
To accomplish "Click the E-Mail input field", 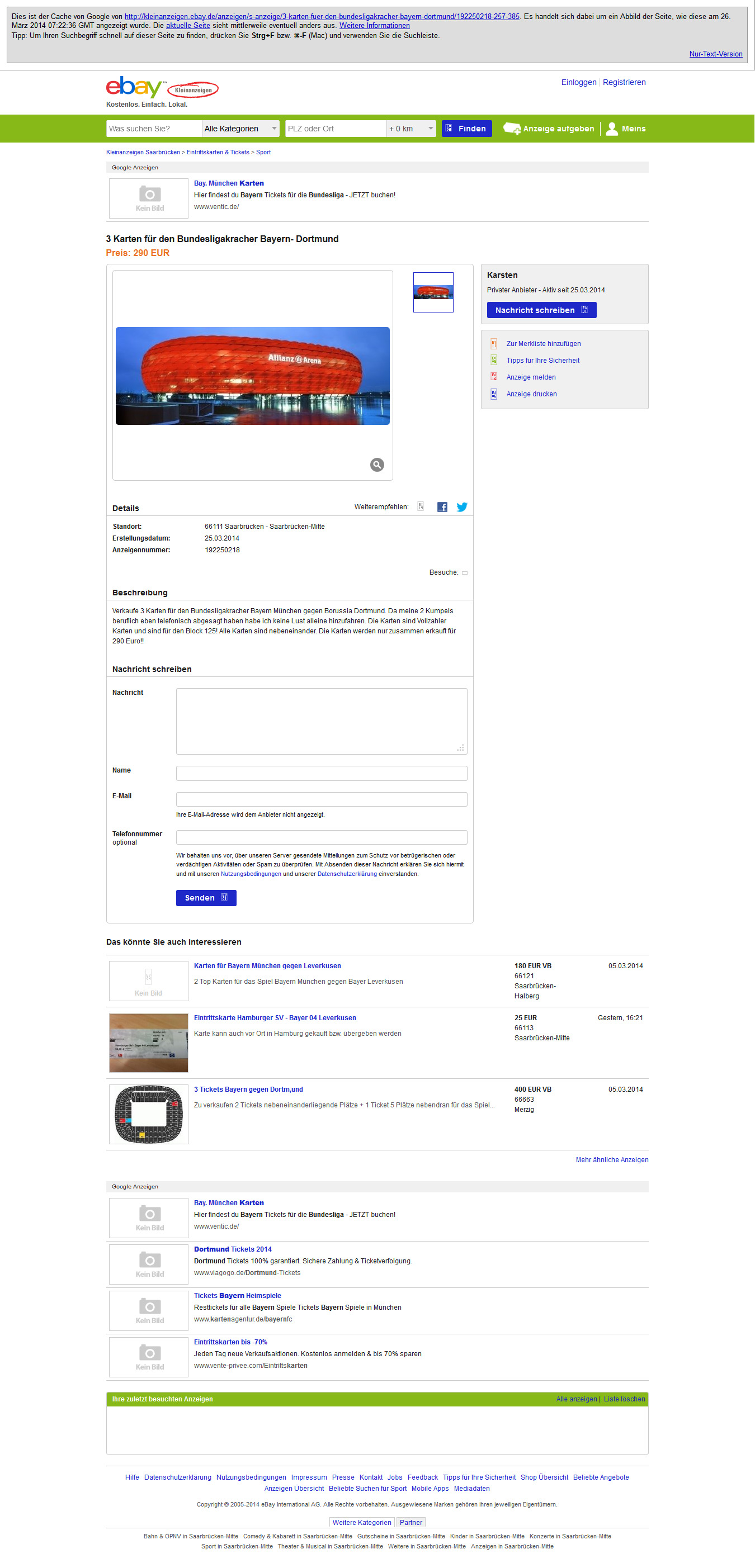I will [322, 799].
